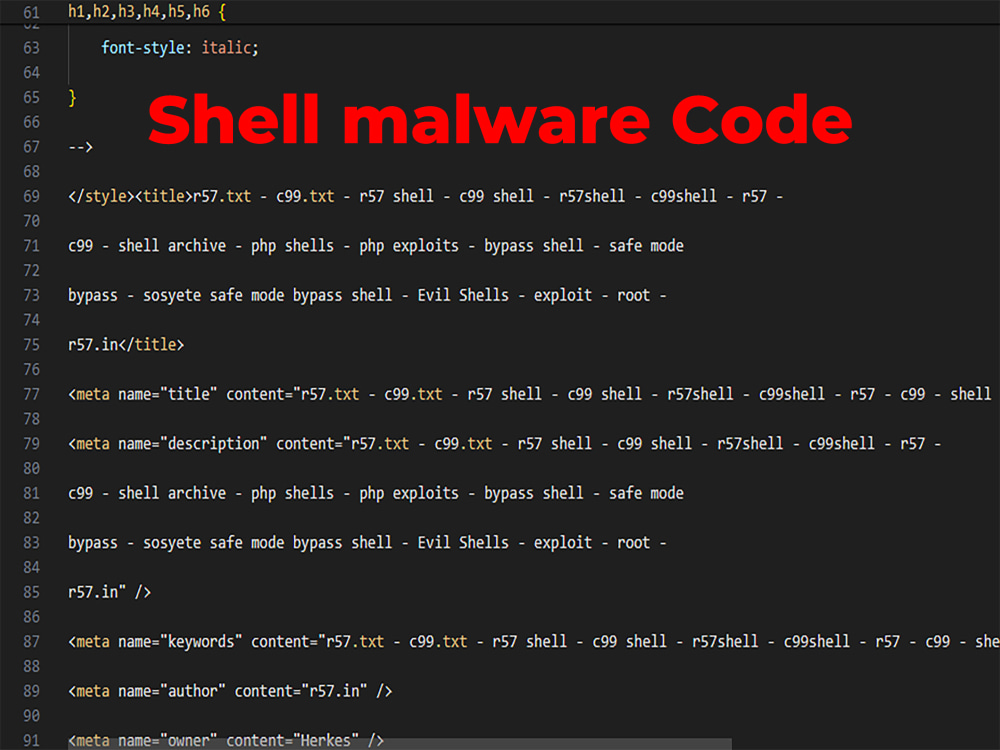Click line number 63 in gutter
Viewport: 1000px width, 750px height.
[x=31, y=48]
